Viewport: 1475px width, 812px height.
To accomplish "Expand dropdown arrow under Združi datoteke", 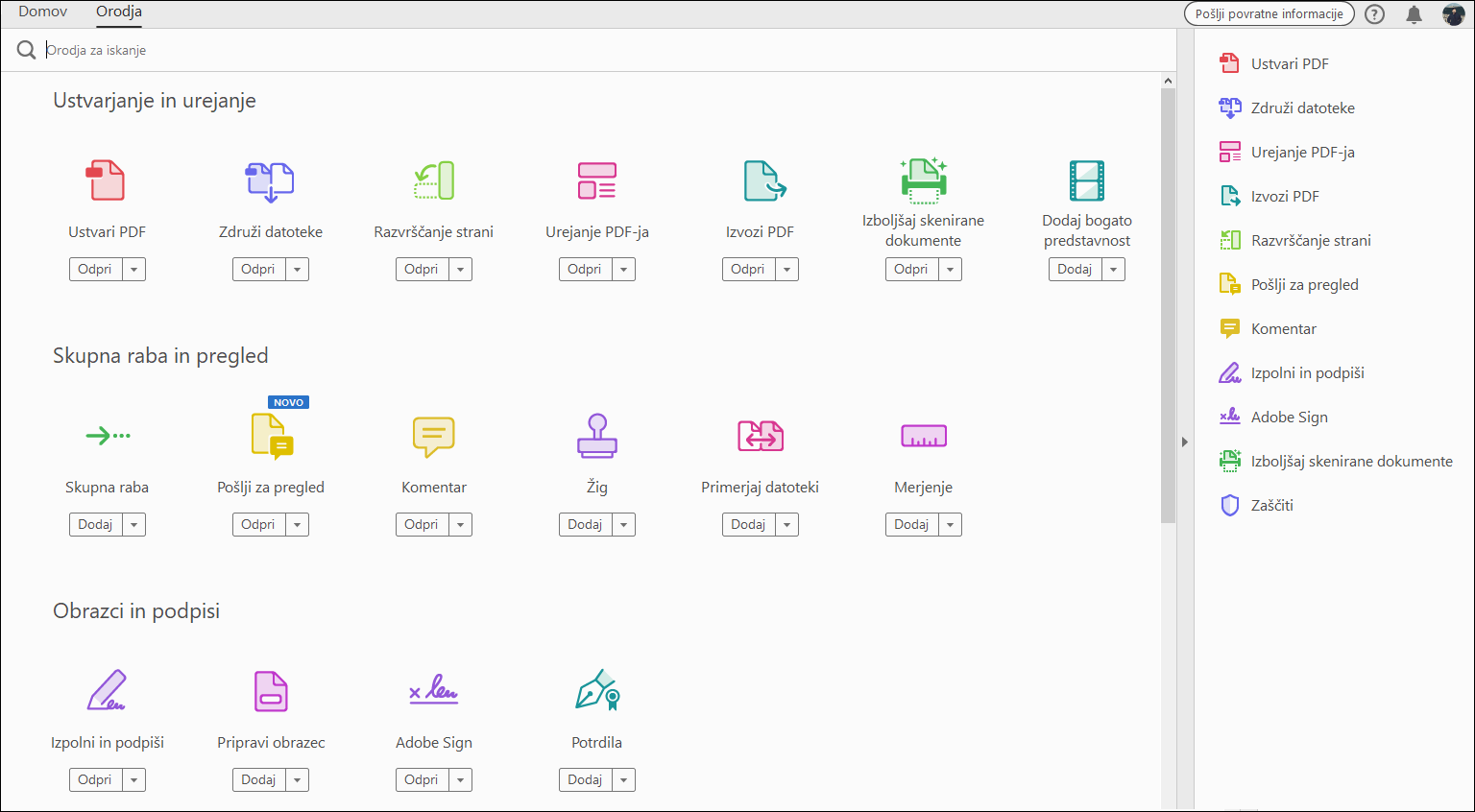I will click(x=298, y=270).
